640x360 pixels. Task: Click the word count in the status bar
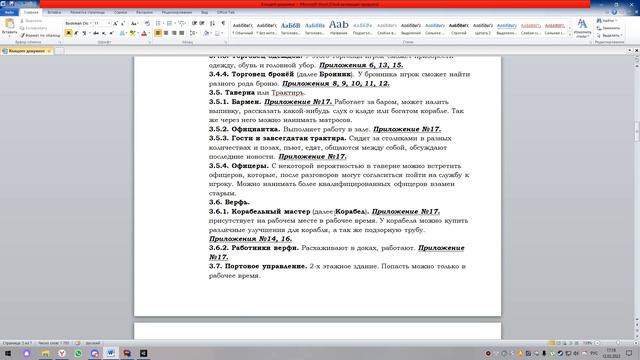pos(53,343)
